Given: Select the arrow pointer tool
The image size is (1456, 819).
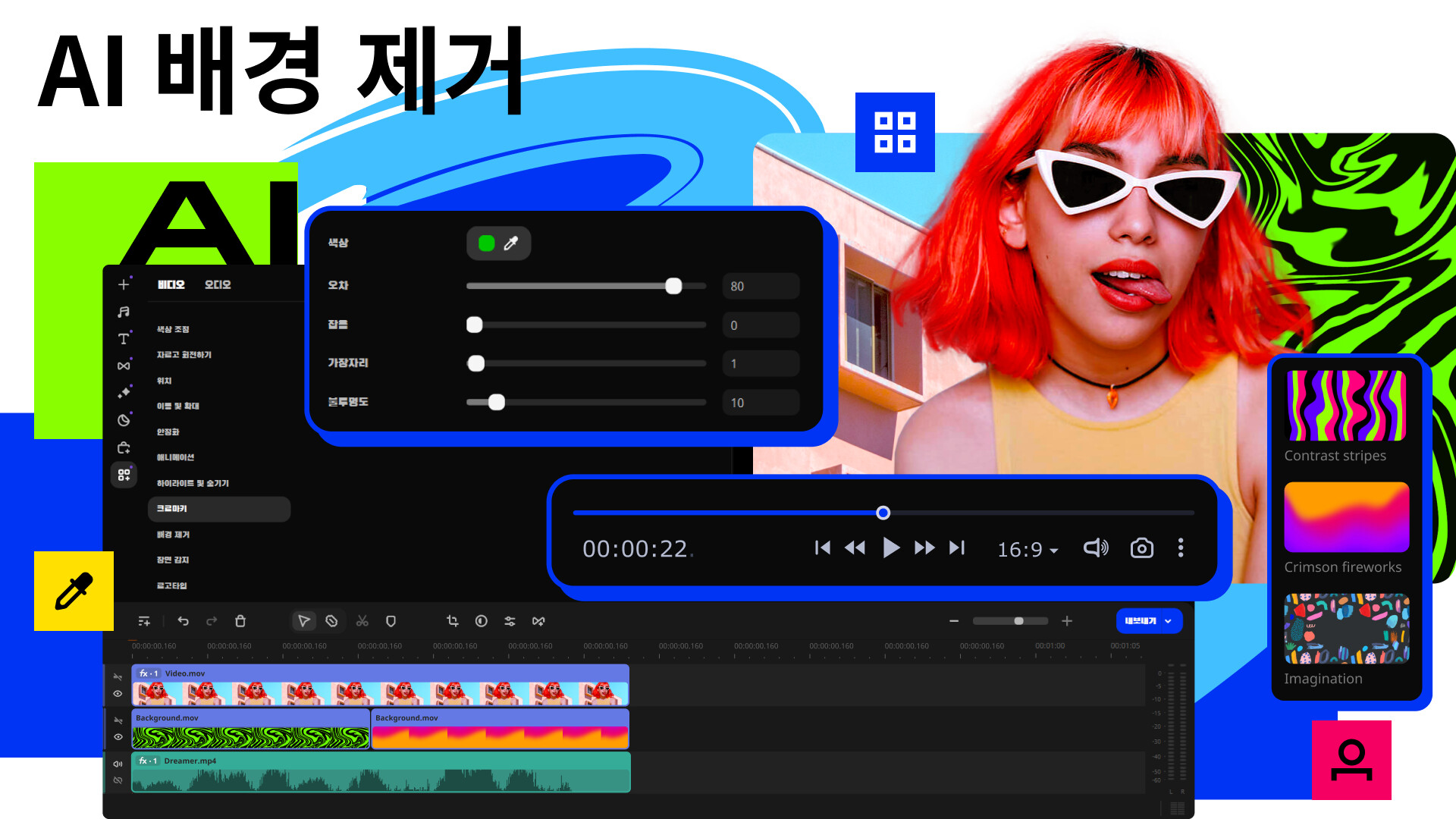Looking at the screenshot, I should 303,621.
